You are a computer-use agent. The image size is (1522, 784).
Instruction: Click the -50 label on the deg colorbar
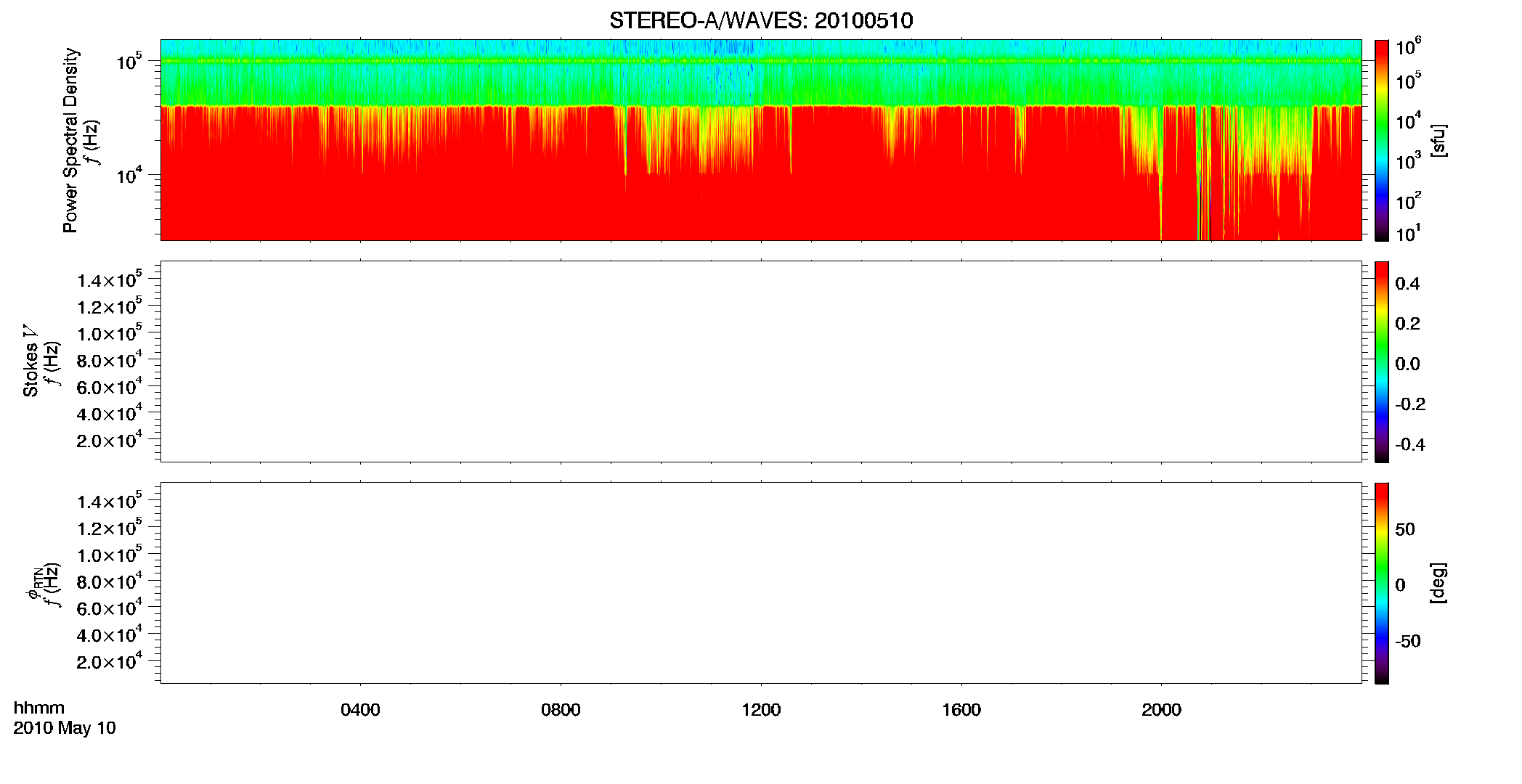1407,641
